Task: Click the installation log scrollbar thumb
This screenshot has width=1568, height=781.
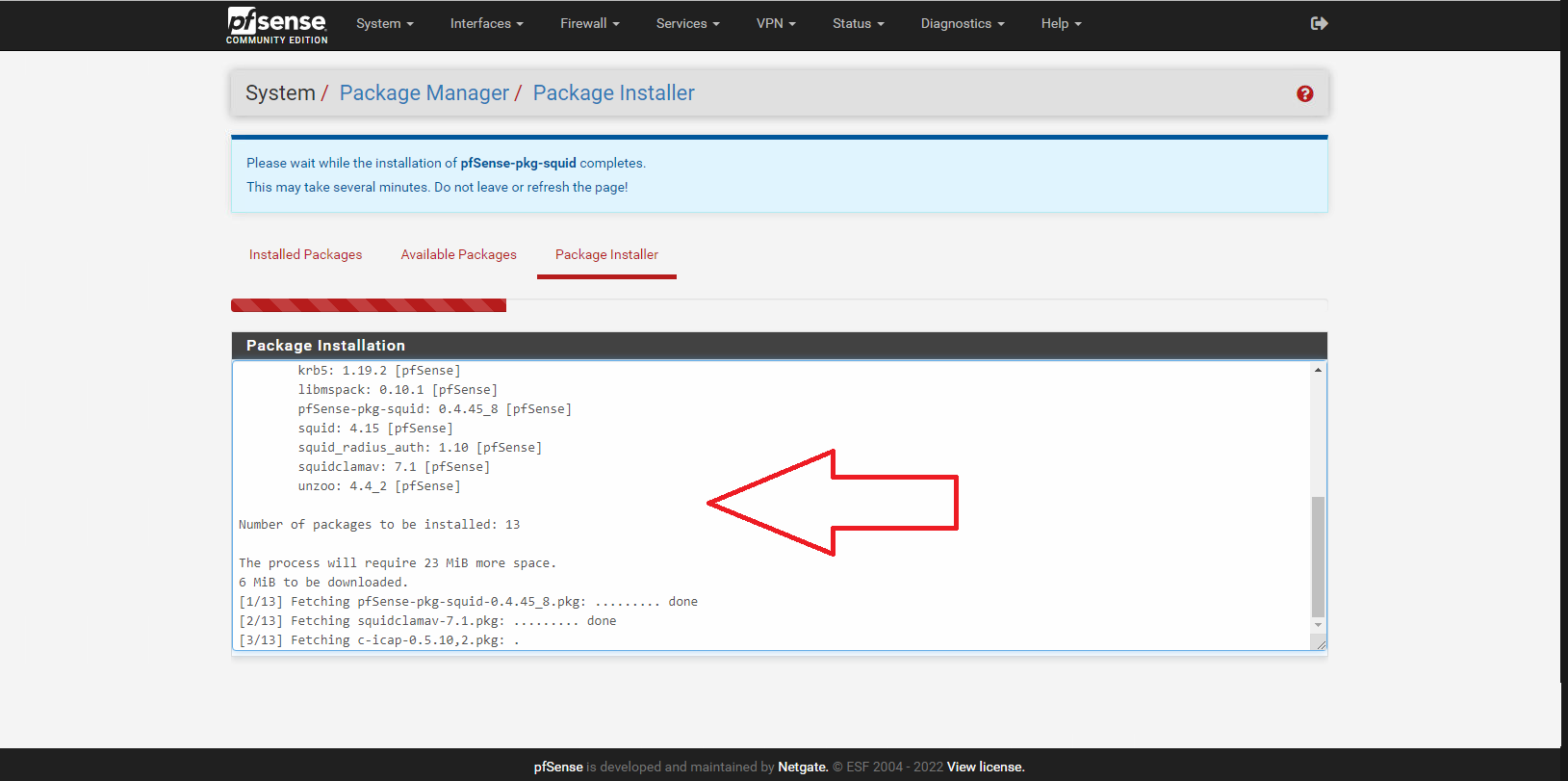Action: (1318, 557)
